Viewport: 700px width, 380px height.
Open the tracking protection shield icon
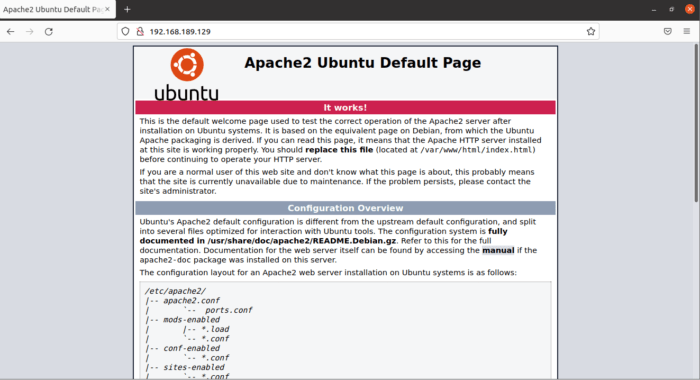click(125, 31)
